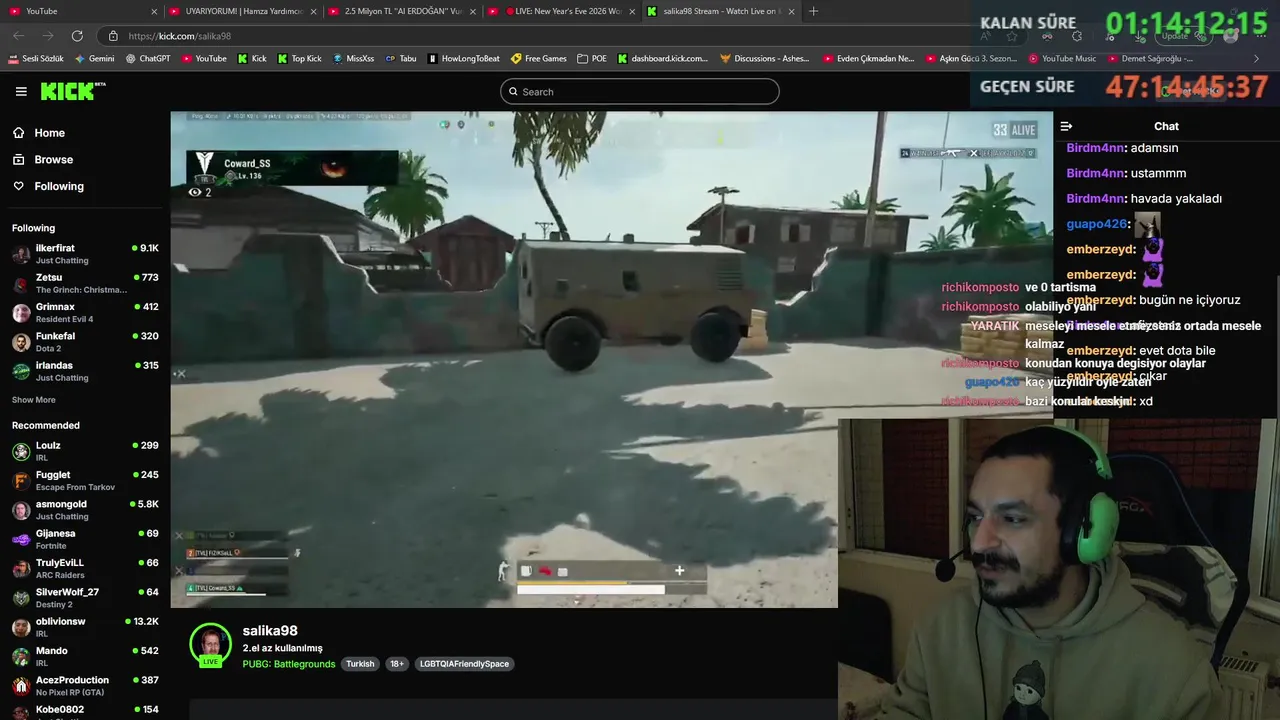Click TrulyEviLL avatar icon
The image size is (1280, 720).
tap(20, 569)
